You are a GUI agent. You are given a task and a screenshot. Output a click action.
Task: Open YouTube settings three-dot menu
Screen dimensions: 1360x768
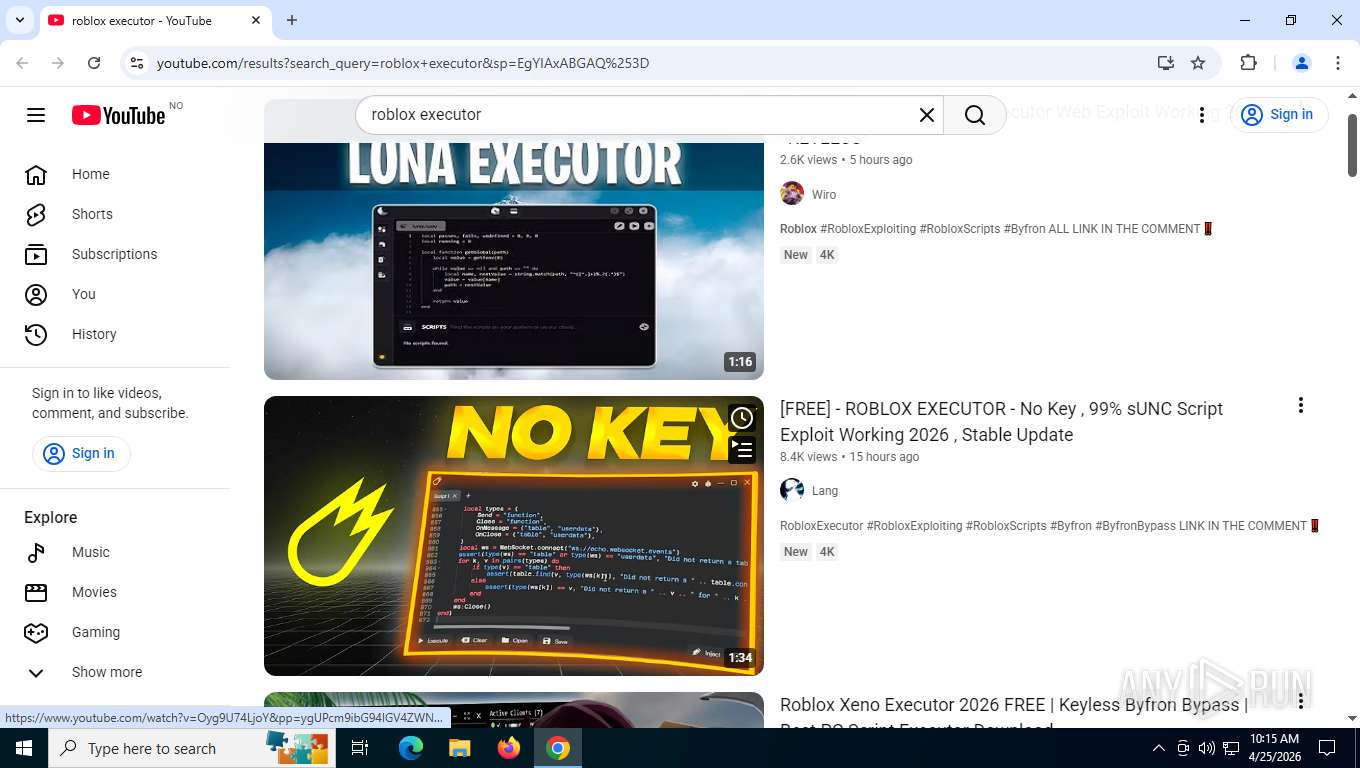click(1202, 115)
